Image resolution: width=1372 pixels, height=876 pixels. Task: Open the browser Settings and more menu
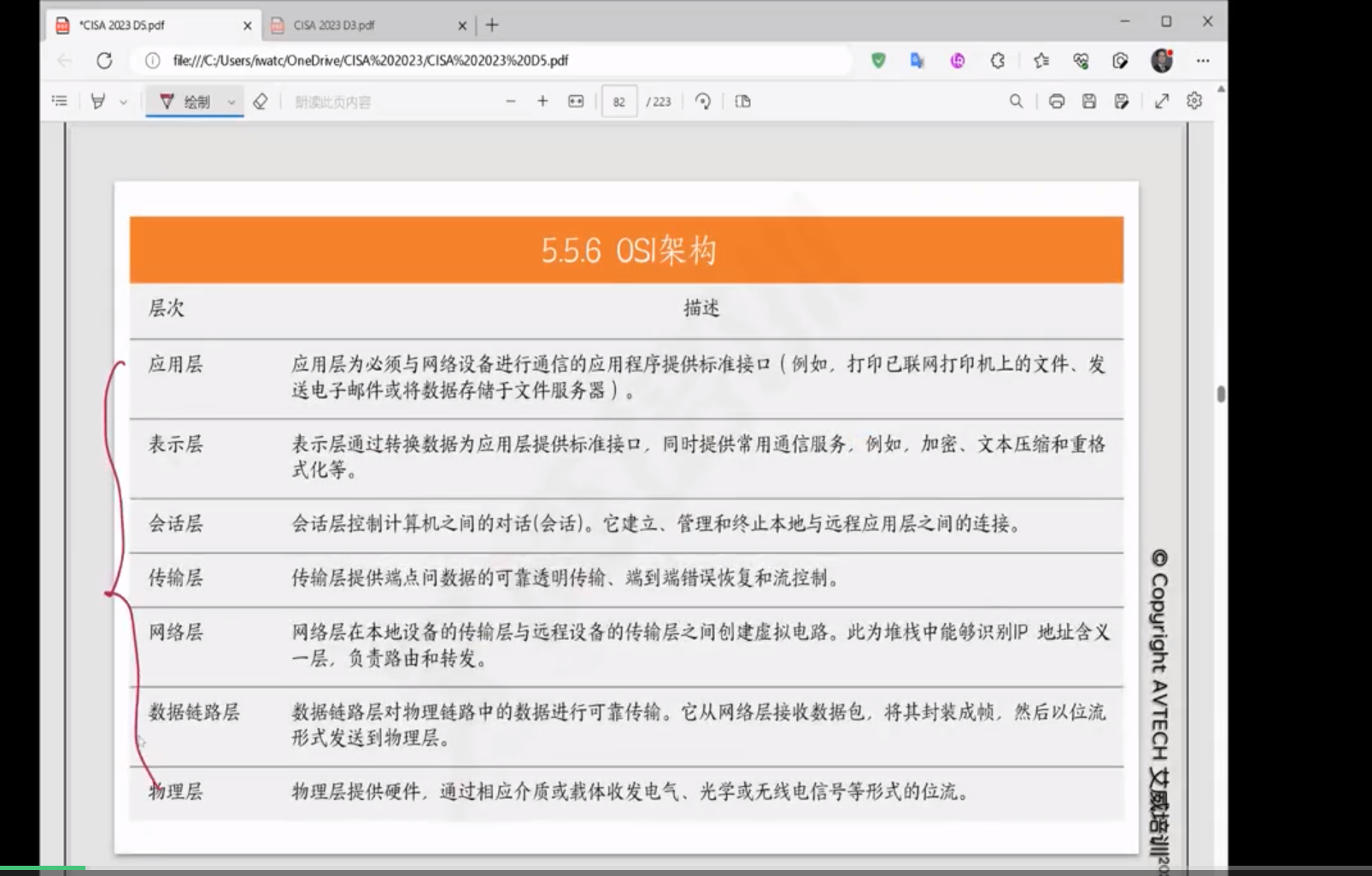click(x=1203, y=61)
